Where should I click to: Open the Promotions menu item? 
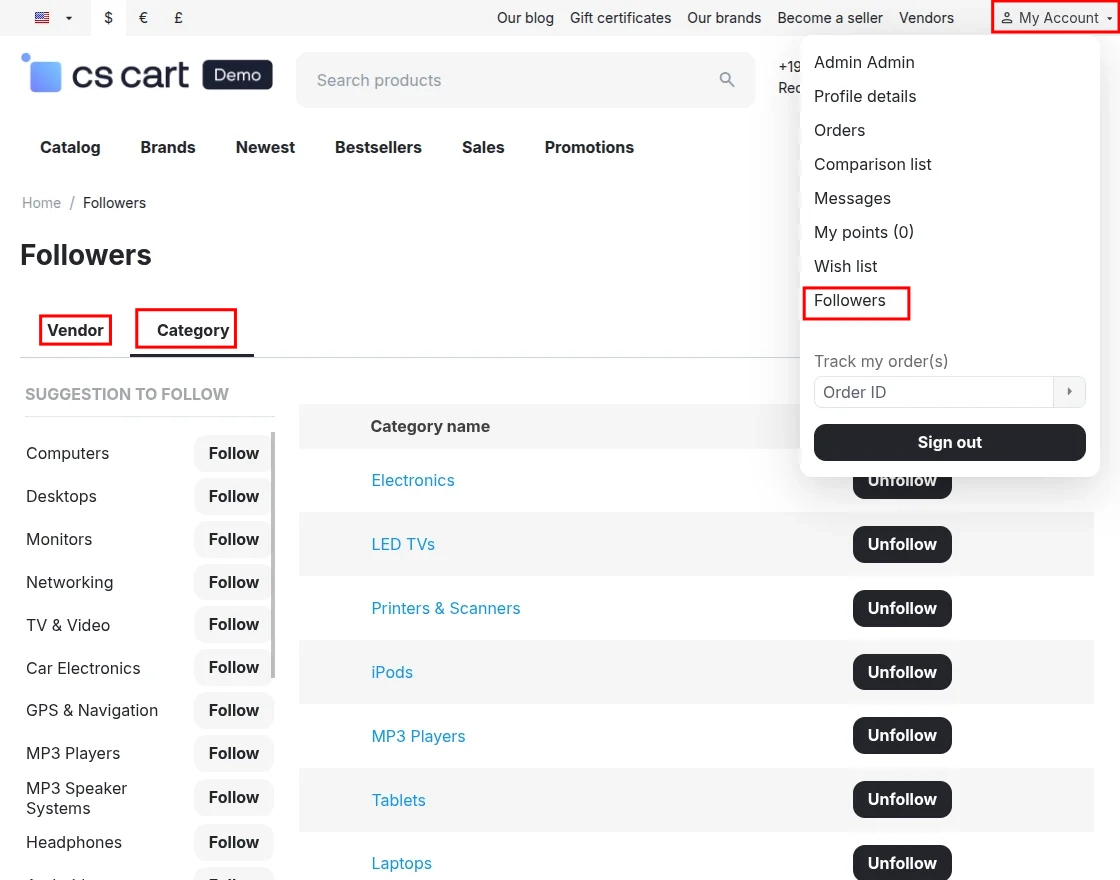tap(589, 147)
